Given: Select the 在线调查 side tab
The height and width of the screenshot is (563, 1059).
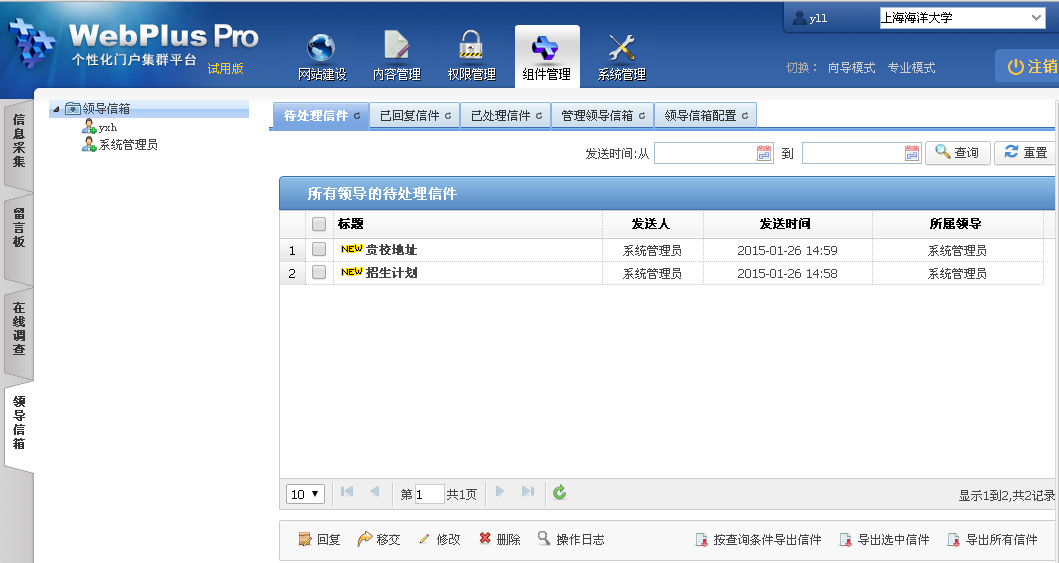Looking at the screenshot, I should click(19, 329).
